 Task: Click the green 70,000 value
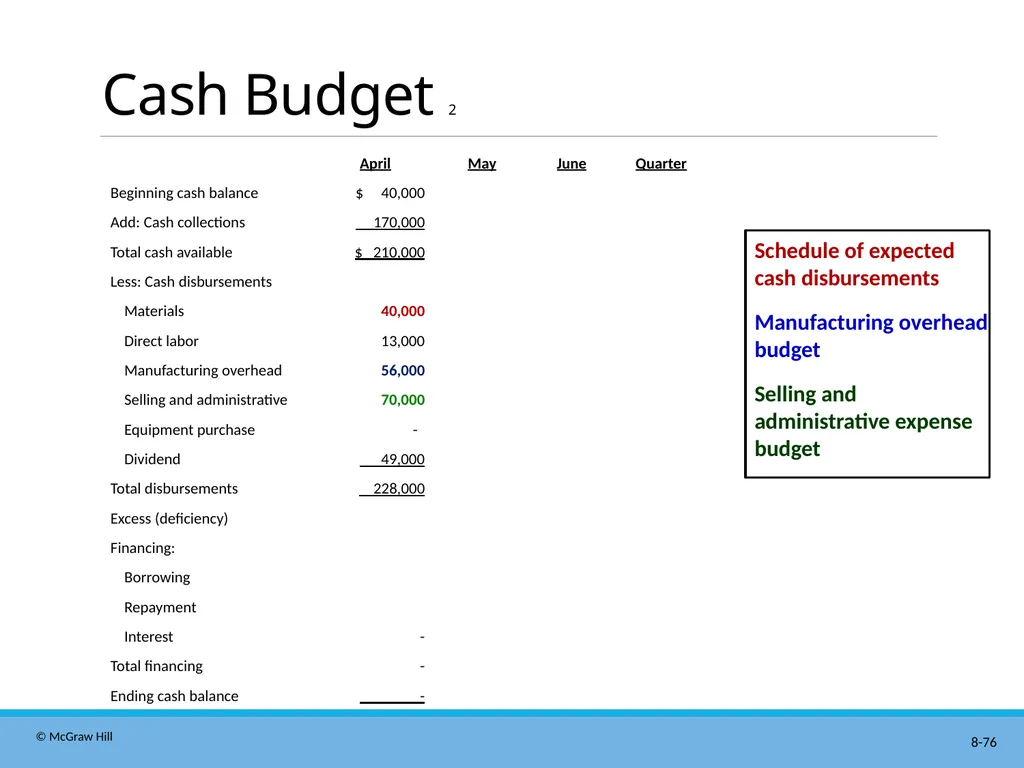[403, 400]
